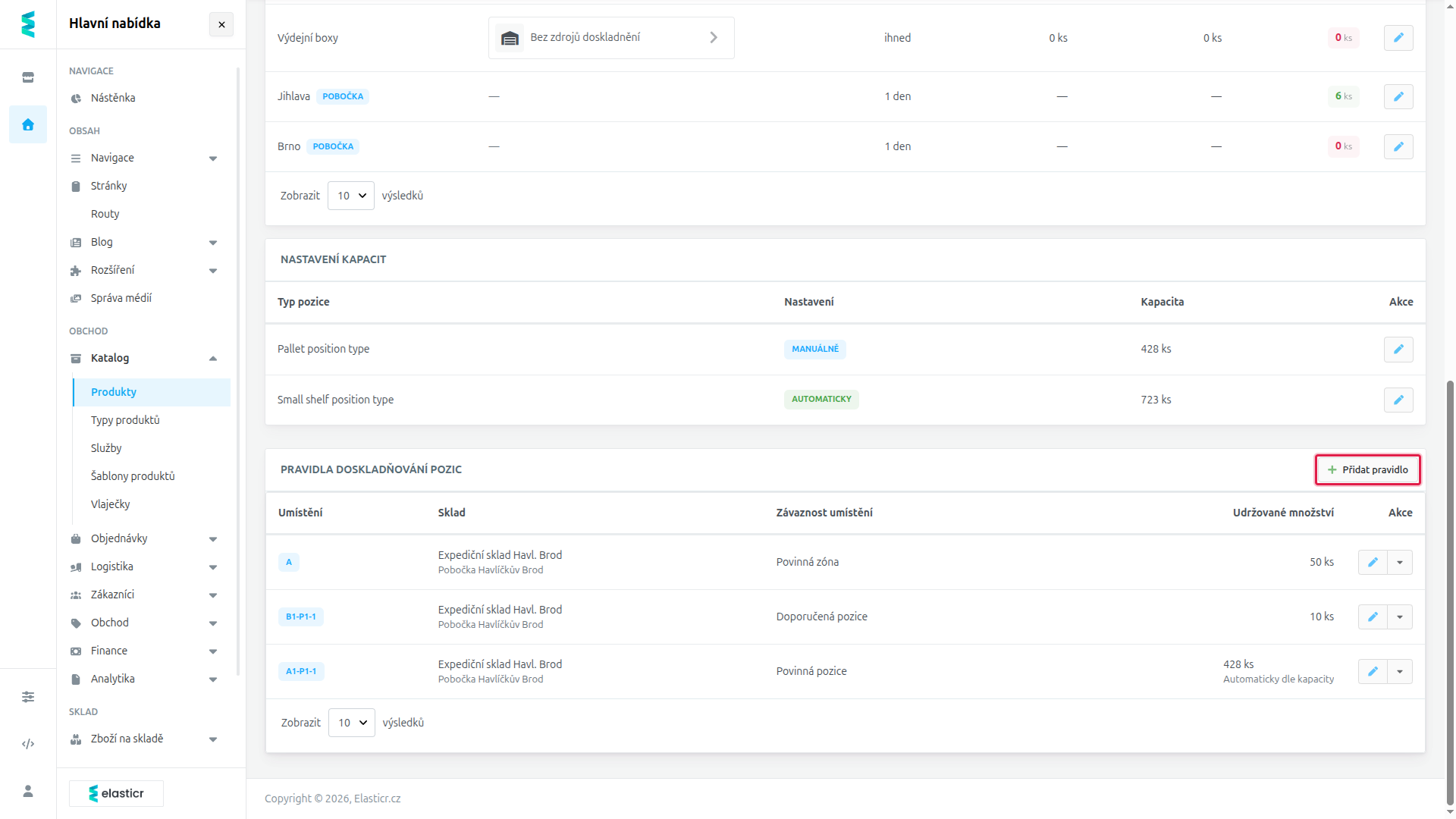The width and height of the screenshot is (1456, 819).
Task: Edit the Pallet position type capacity
Action: tap(1398, 349)
